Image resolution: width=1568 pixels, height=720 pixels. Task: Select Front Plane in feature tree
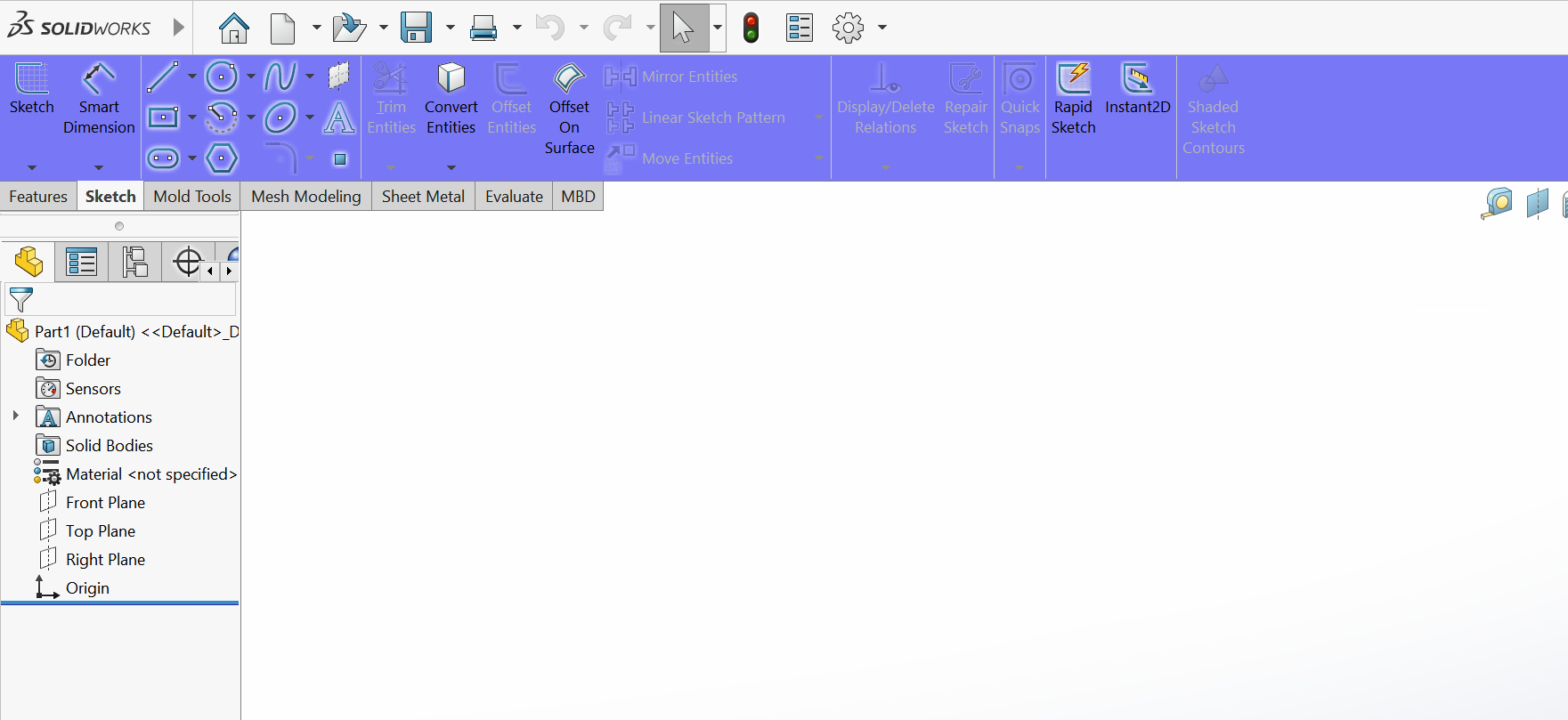click(105, 503)
